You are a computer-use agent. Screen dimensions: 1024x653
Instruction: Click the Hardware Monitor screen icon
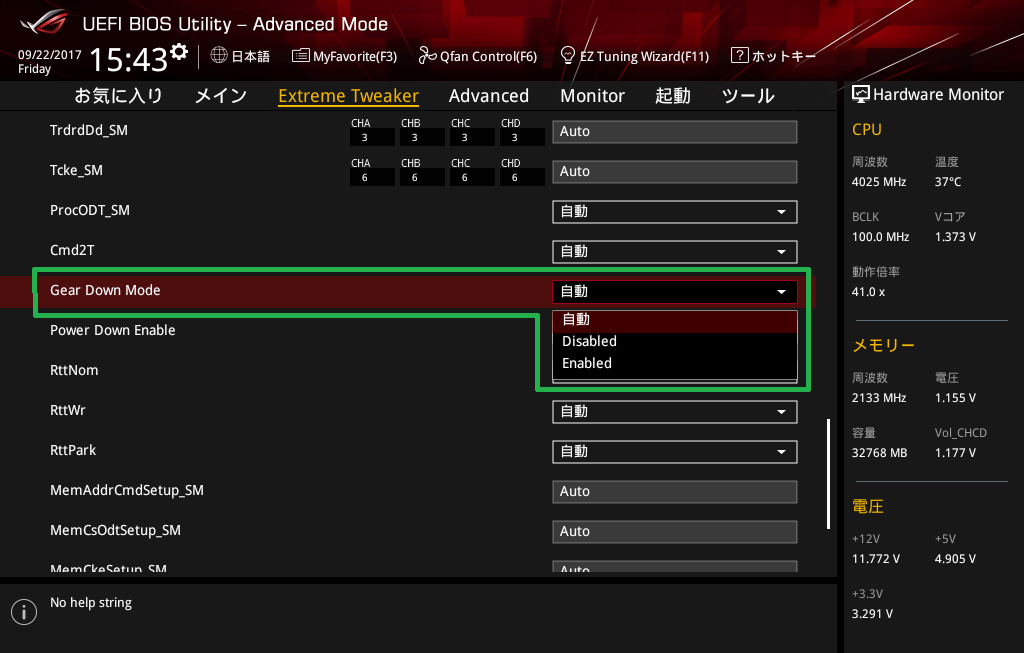pos(861,95)
